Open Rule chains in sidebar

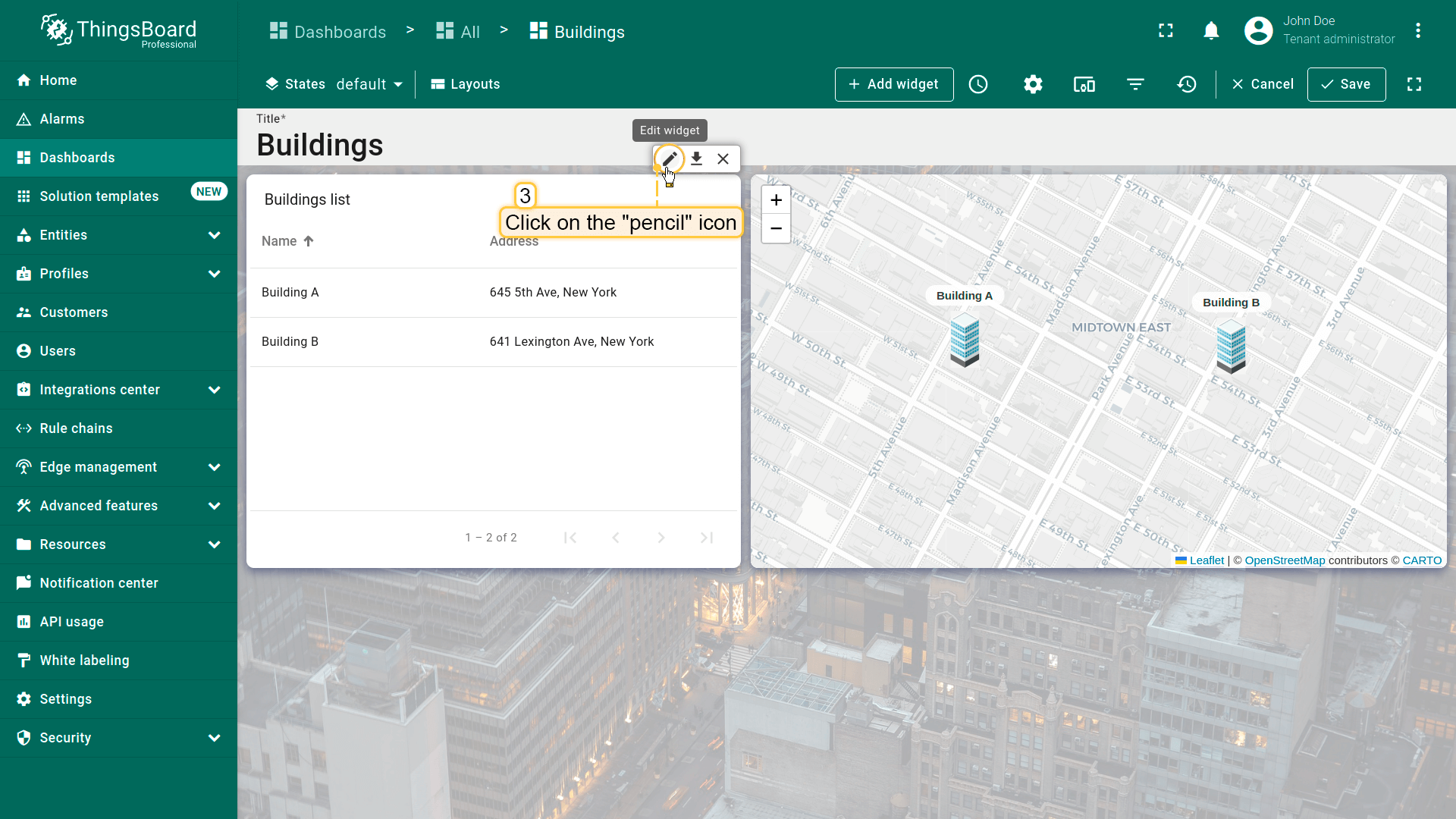coord(76,428)
